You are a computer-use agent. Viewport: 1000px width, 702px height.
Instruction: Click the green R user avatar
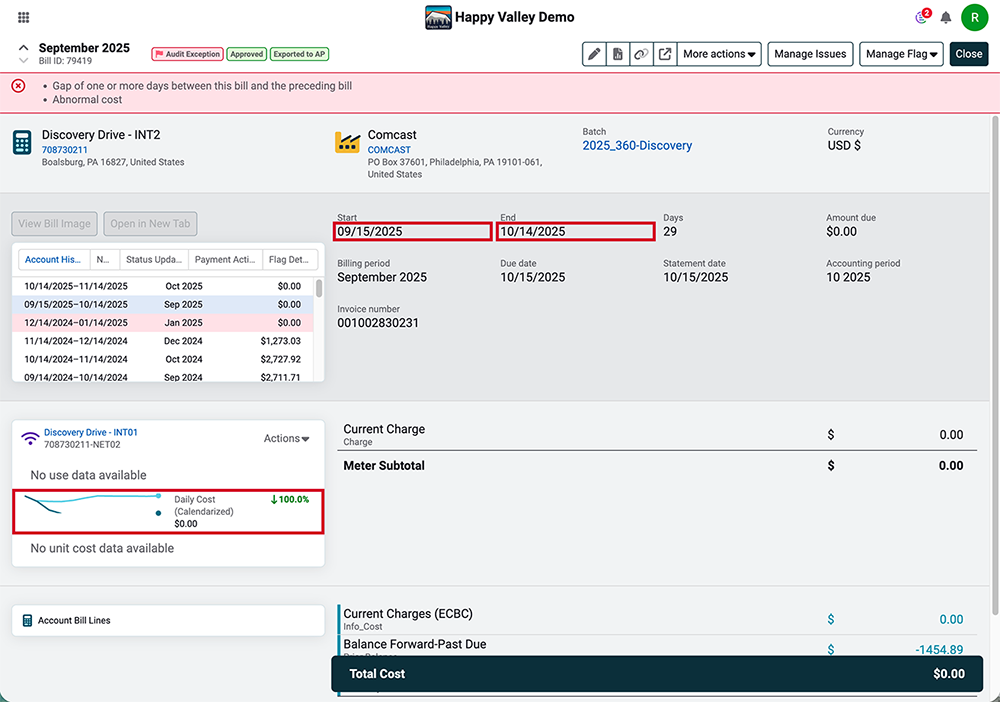(974, 17)
